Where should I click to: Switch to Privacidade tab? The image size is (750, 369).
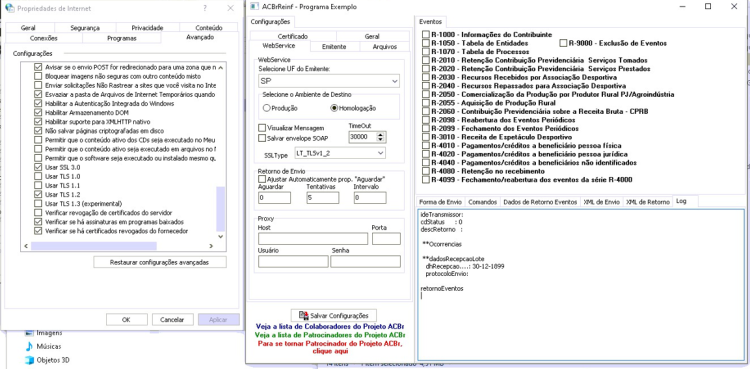coord(147,28)
